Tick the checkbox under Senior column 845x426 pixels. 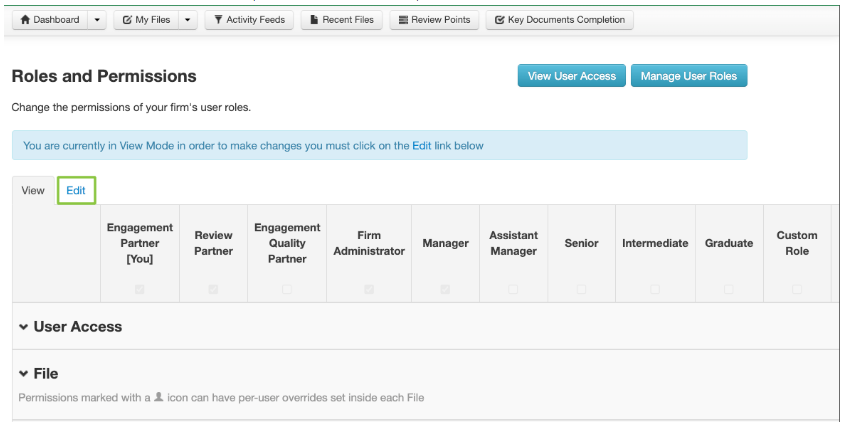(581, 289)
